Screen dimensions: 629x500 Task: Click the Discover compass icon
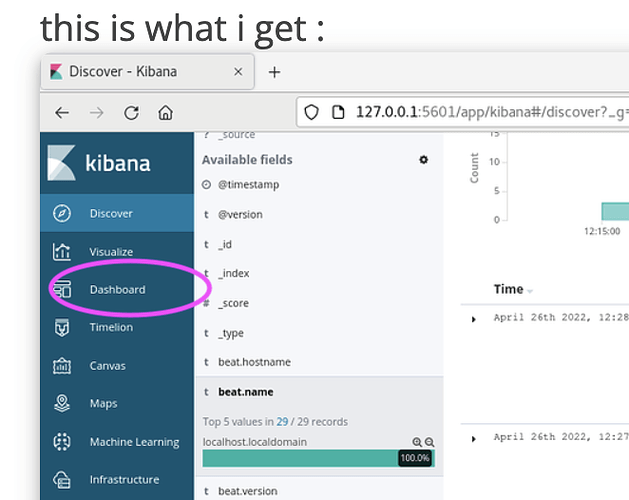[62, 213]
